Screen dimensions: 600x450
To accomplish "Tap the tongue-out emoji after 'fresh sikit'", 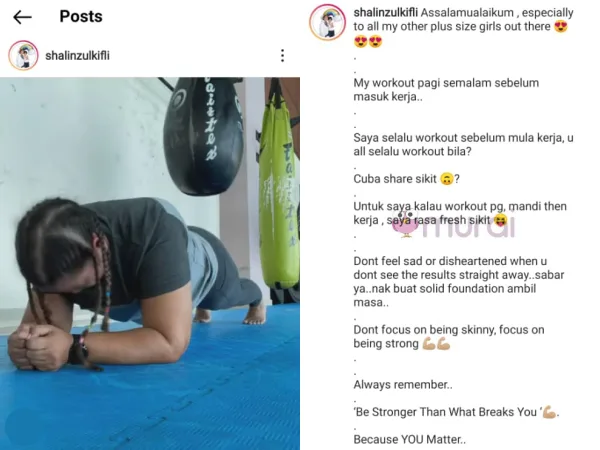I will coord(501,220).
